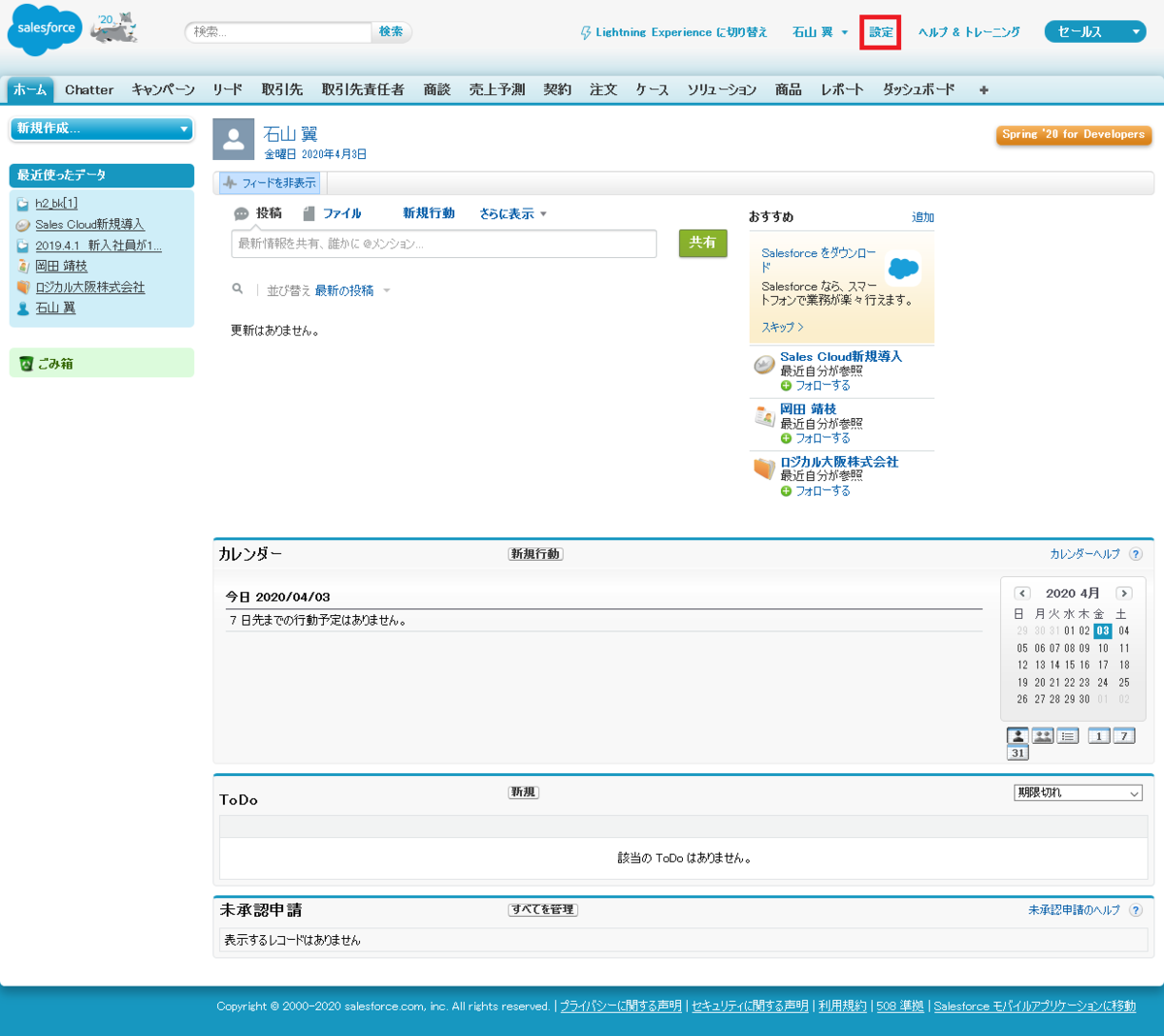Open activity list view icon
1164x1036 pixels.
pos(1068,736)
